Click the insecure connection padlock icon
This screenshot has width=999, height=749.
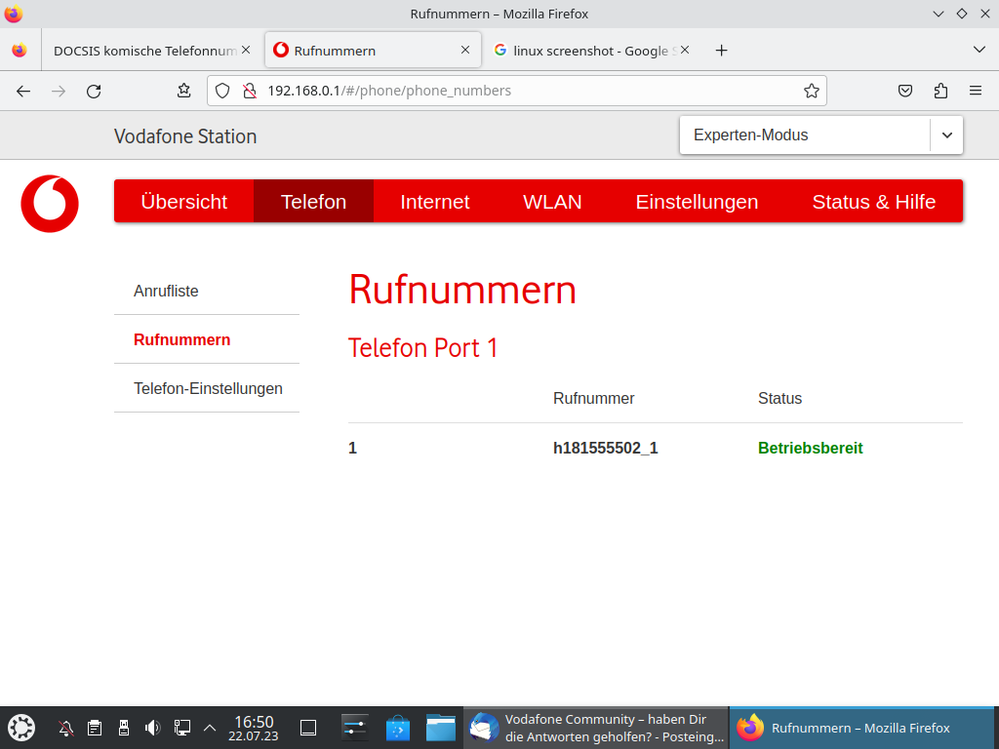pyautogui.click(x=250, y=91)
